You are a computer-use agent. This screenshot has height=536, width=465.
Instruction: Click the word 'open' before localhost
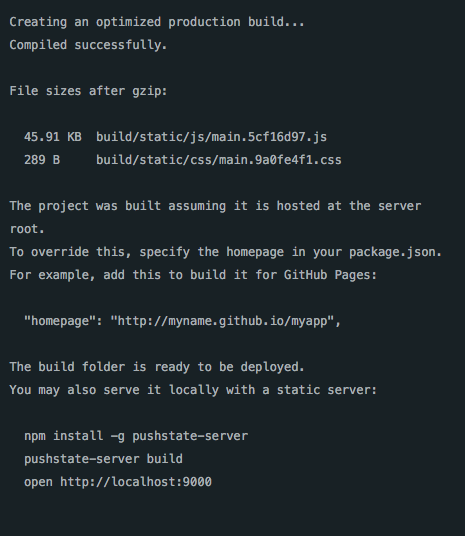[39, 482]
